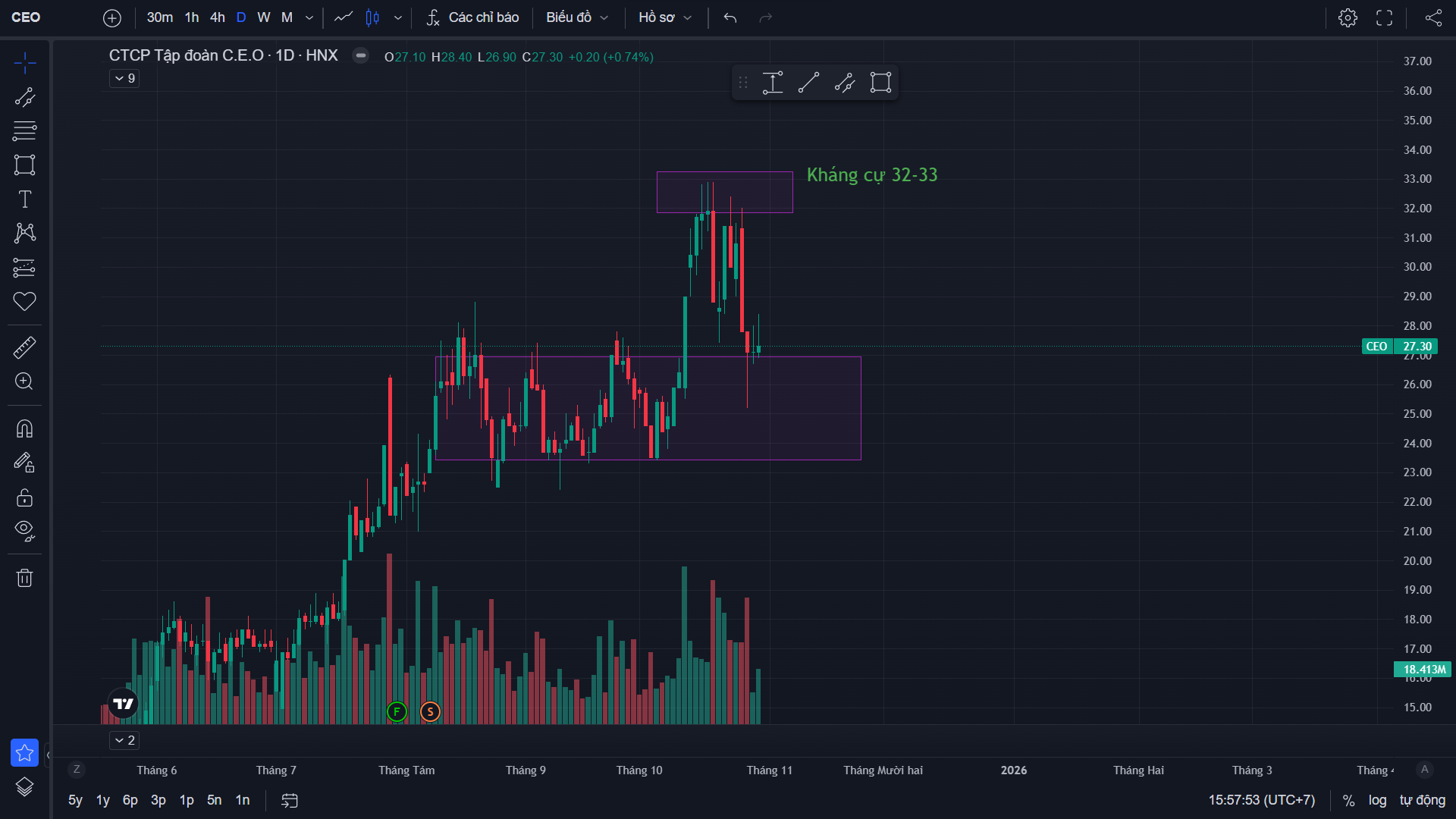Toggle magnet mode on
This screenshot has height=819, width=1456.
tap(24, 429)
